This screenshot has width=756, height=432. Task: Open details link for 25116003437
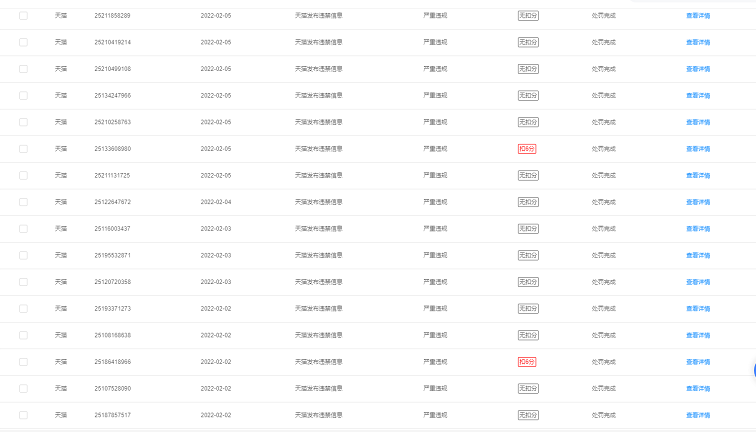coord(698,229)
